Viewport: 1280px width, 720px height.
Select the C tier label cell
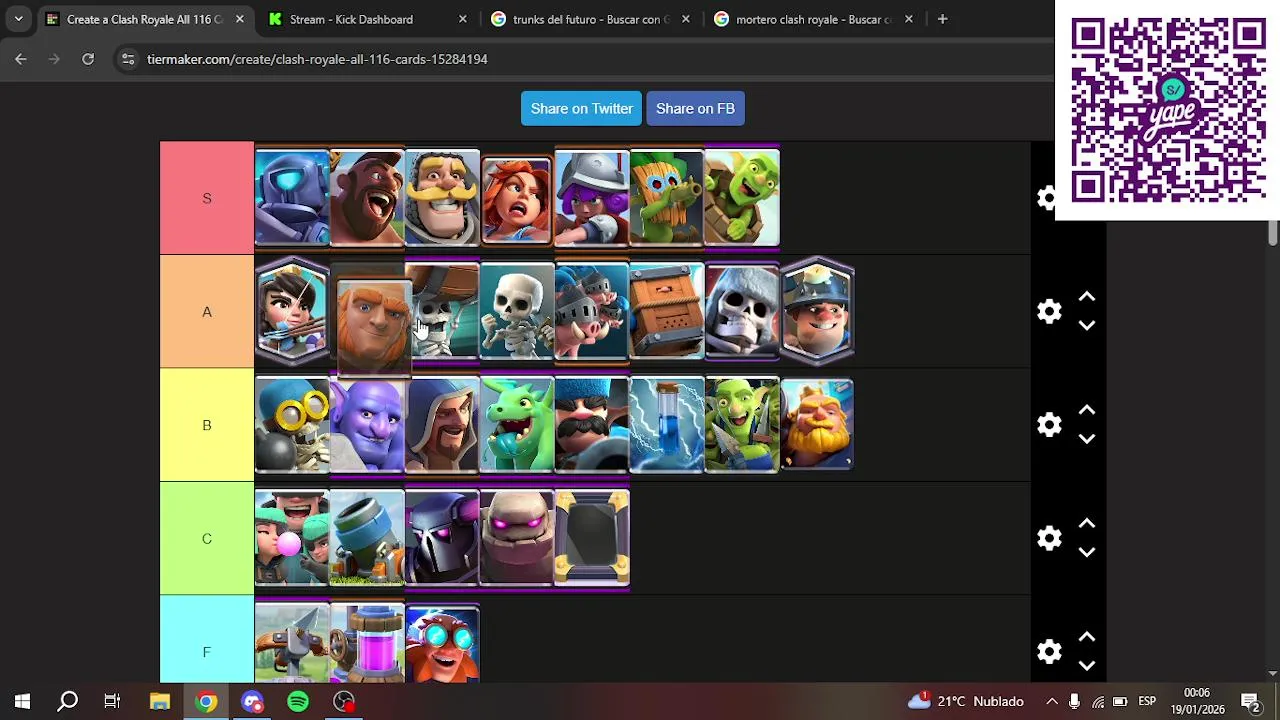tap(207, 539)
